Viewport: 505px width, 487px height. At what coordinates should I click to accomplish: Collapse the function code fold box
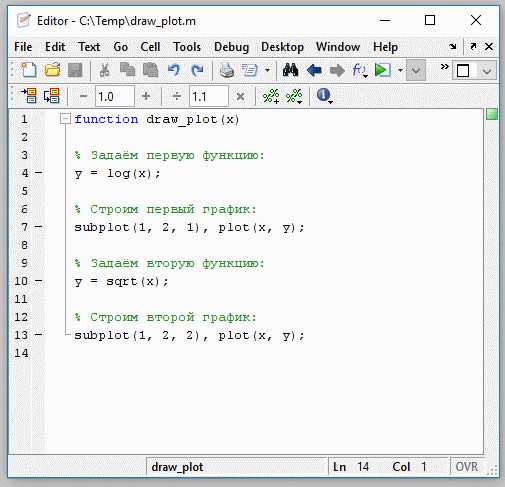(x=65, y=119)
